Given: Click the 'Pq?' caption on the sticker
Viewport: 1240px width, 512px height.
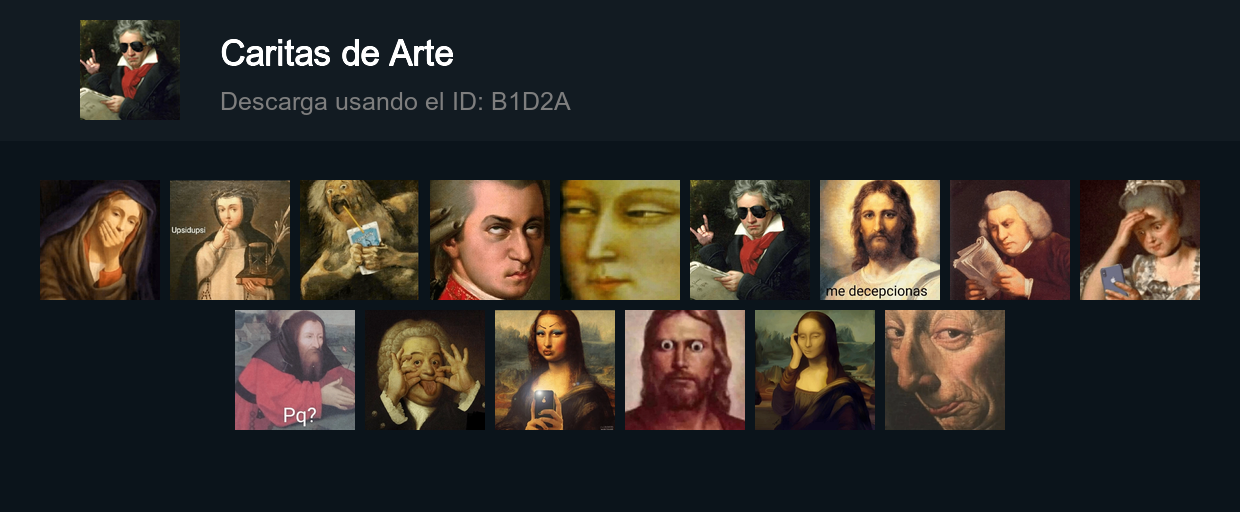Looking at the screenshot, I should (x=300, y=415).
